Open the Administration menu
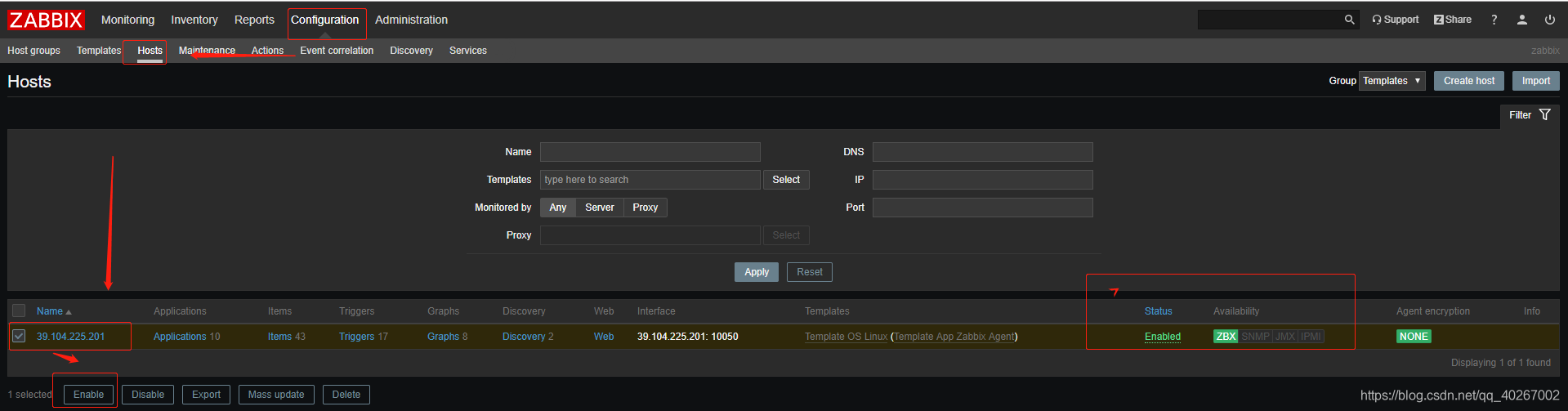The height and width of the screenshot is (411, 1568). click(411, 20)
